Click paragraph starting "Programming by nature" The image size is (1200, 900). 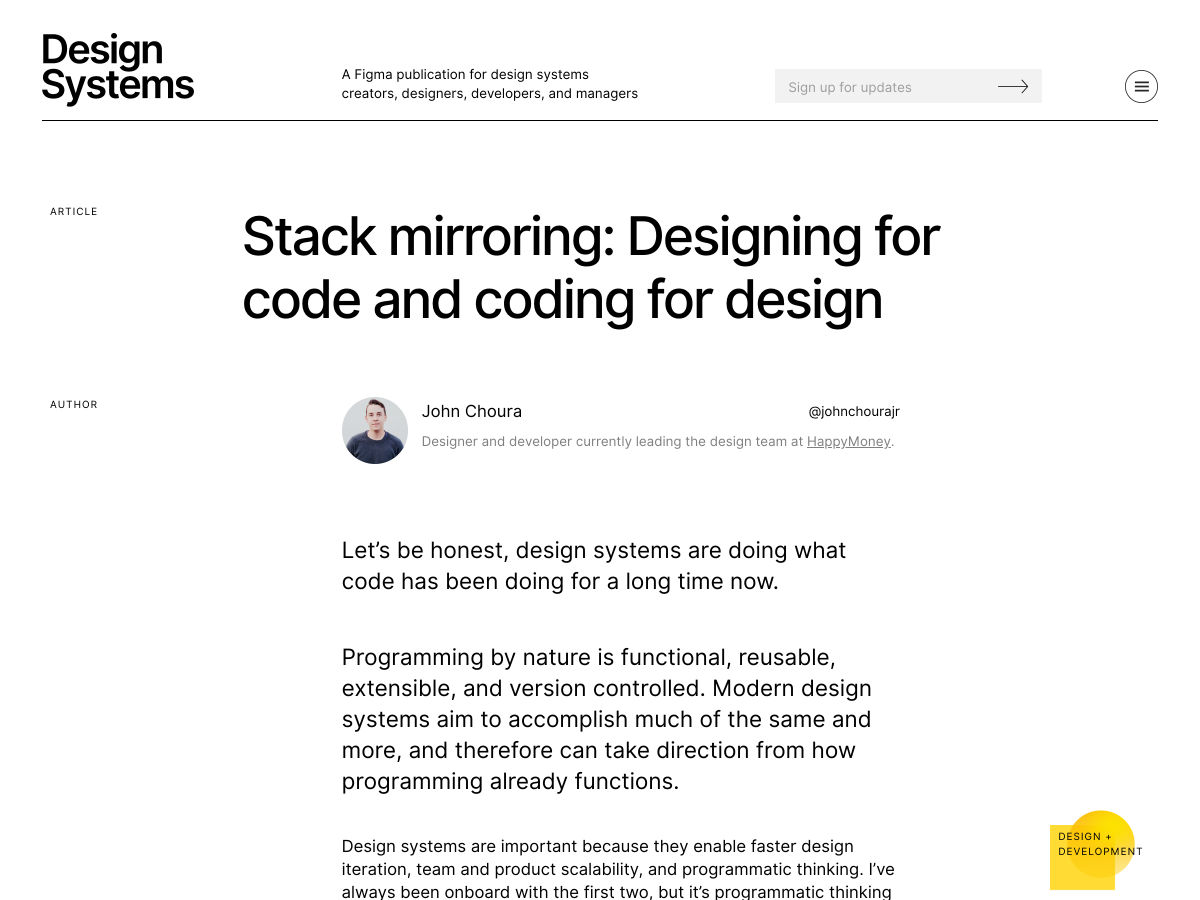pyautogui.click(x=607, y=719)
